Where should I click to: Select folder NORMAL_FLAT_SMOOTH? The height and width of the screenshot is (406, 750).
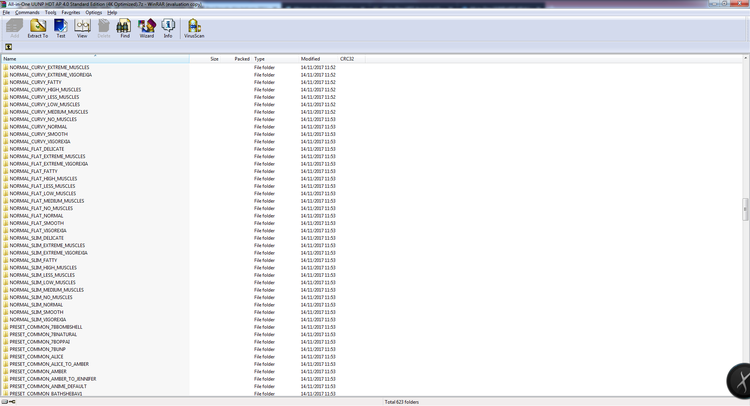click(37, 223)
